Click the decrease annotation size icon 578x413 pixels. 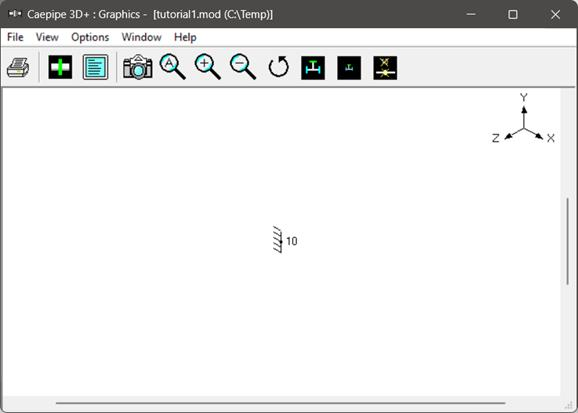point(349,68)
